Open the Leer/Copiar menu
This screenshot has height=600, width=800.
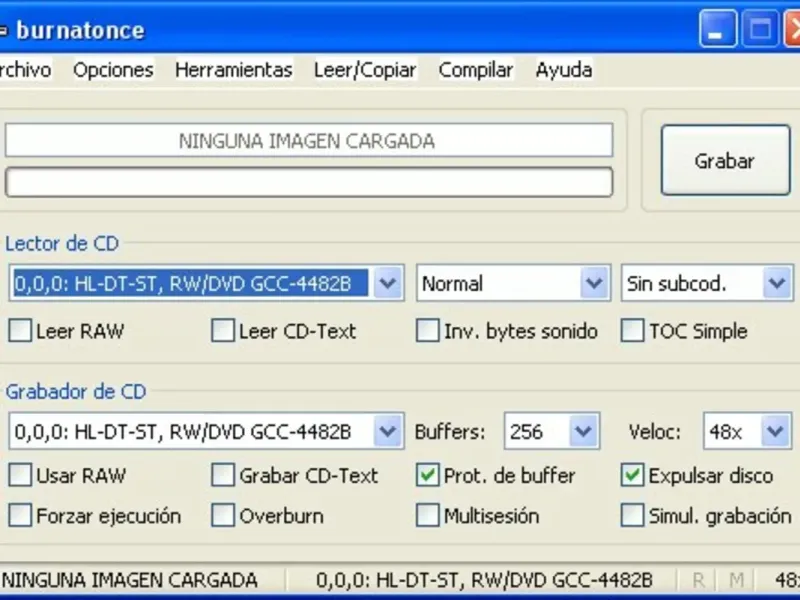pyautogui.click(x=365, y=70)
